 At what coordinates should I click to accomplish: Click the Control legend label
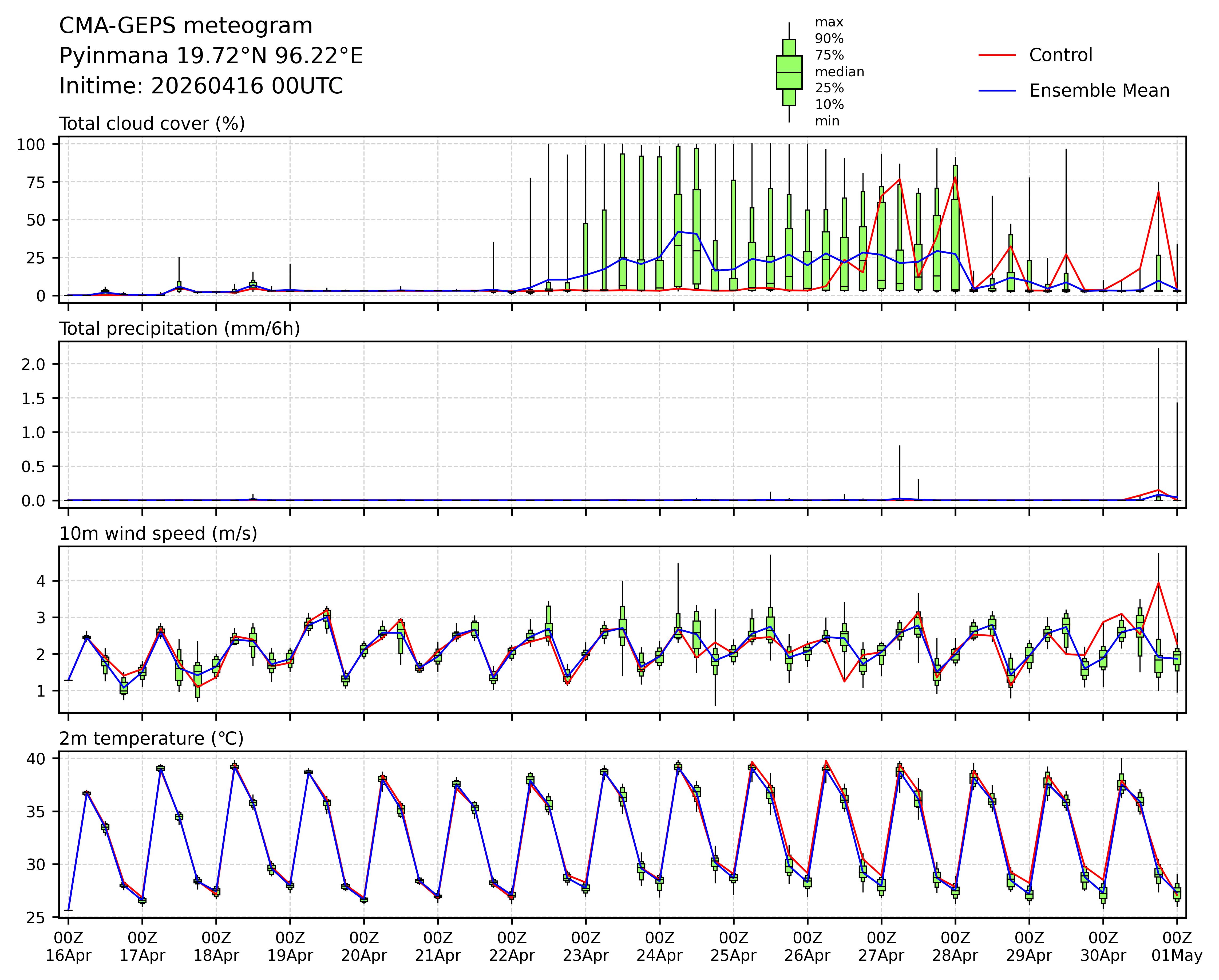click(1061, 56)
